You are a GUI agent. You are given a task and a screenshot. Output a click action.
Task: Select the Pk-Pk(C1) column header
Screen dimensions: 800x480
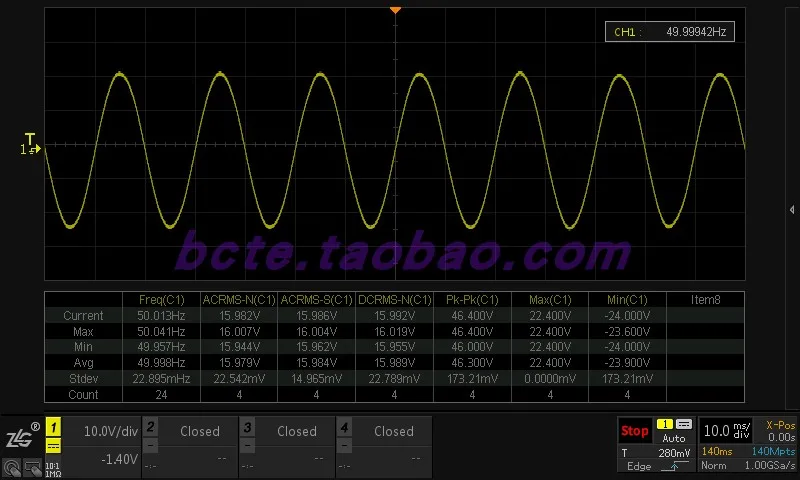pos(472,300)
